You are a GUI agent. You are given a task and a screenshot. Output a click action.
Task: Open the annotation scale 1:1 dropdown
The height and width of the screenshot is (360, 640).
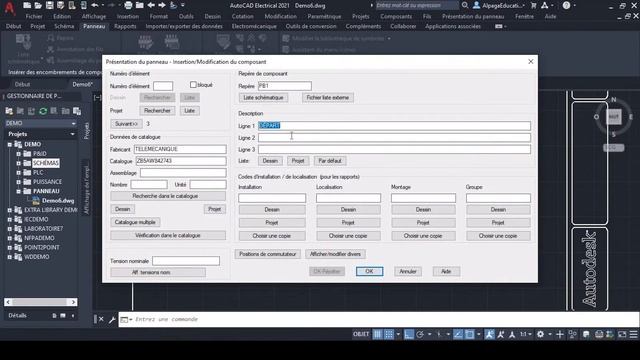(526, 334)
